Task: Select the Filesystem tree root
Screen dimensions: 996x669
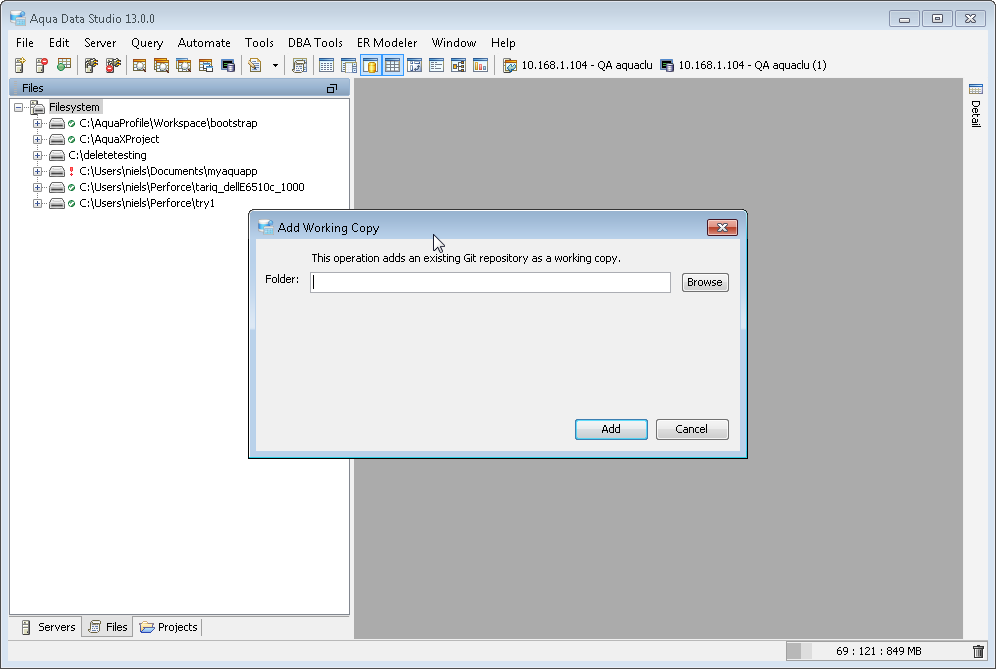Action: click(x=74, y=107)
